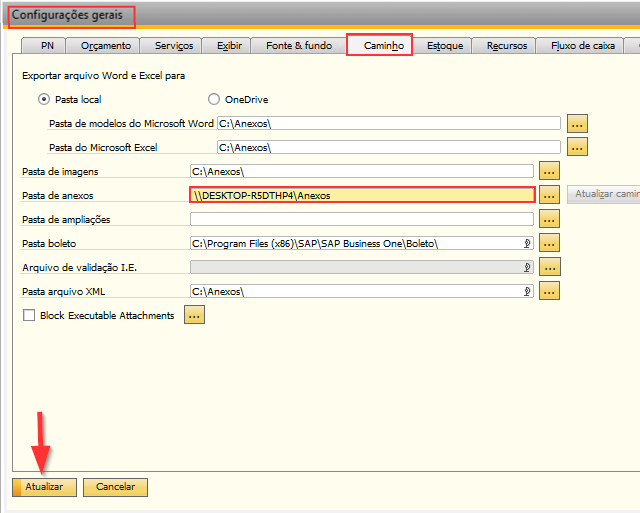Enable Block Executable Attachments checkbox
640x513 pixels.
pyautogui.click(x=28, y=316)
